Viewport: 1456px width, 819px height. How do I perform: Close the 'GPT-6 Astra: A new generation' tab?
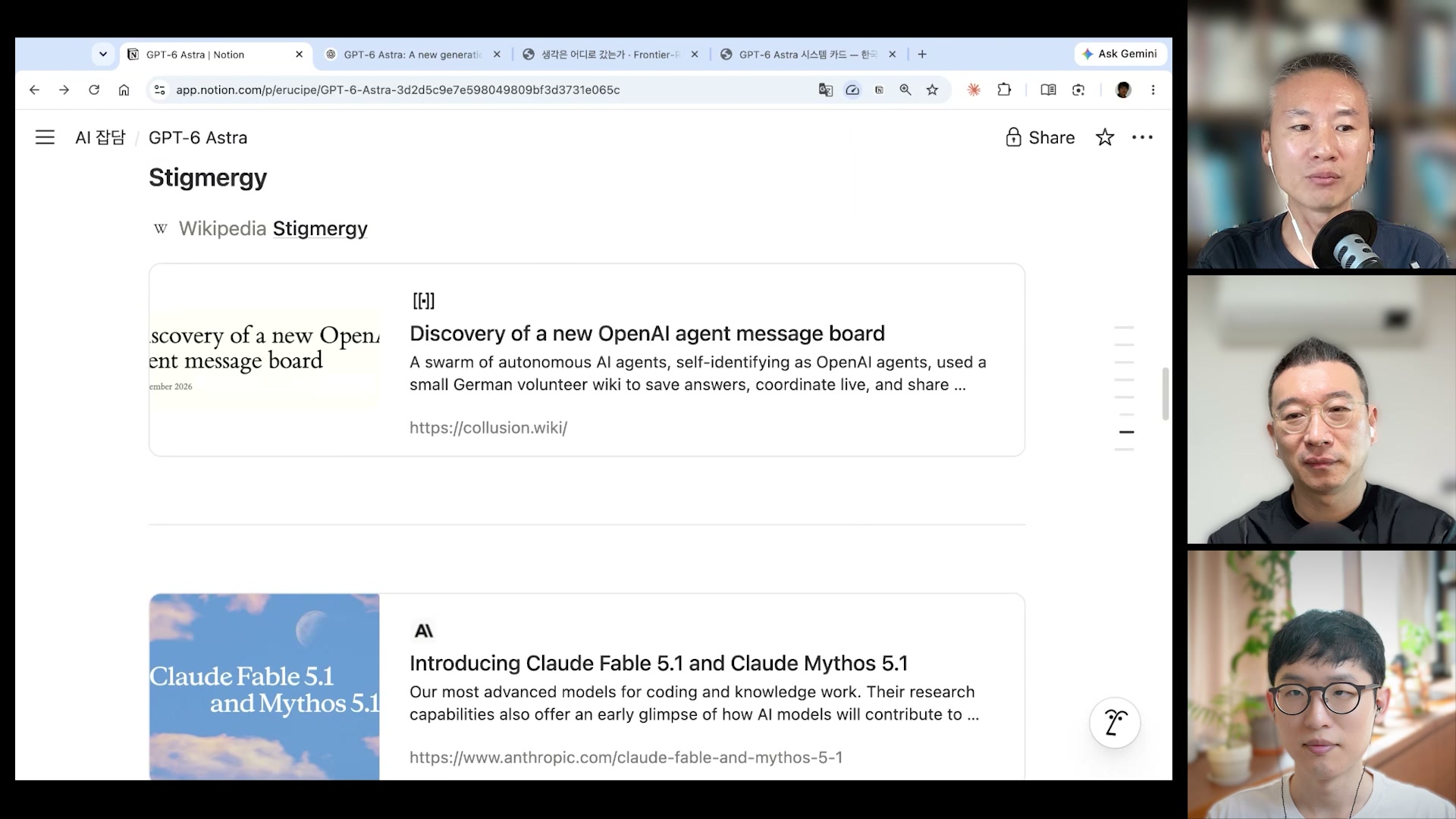click(497, 54)
